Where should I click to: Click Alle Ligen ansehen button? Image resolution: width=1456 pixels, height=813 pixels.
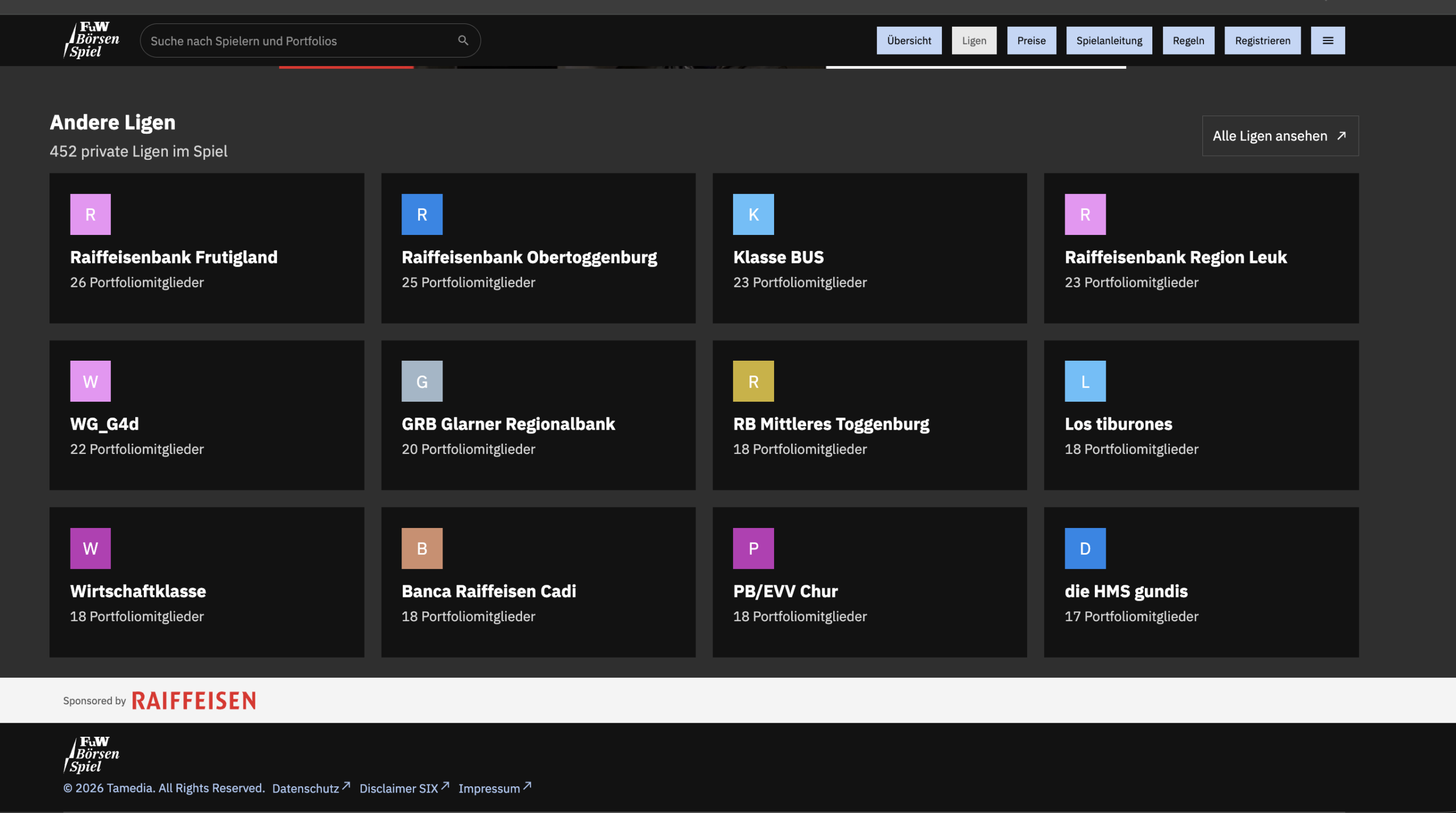tap(1280, 136)
